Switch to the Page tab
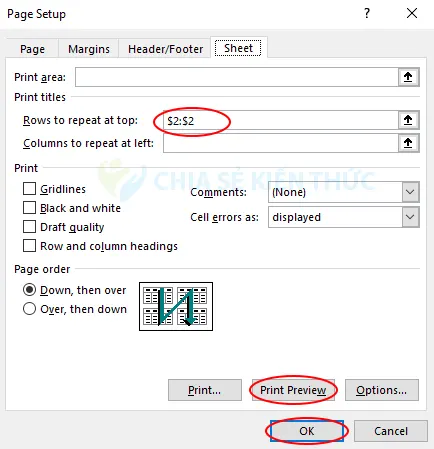Image resolution: width=434 pixels, height=449 pixels. (x=32, y=49)
